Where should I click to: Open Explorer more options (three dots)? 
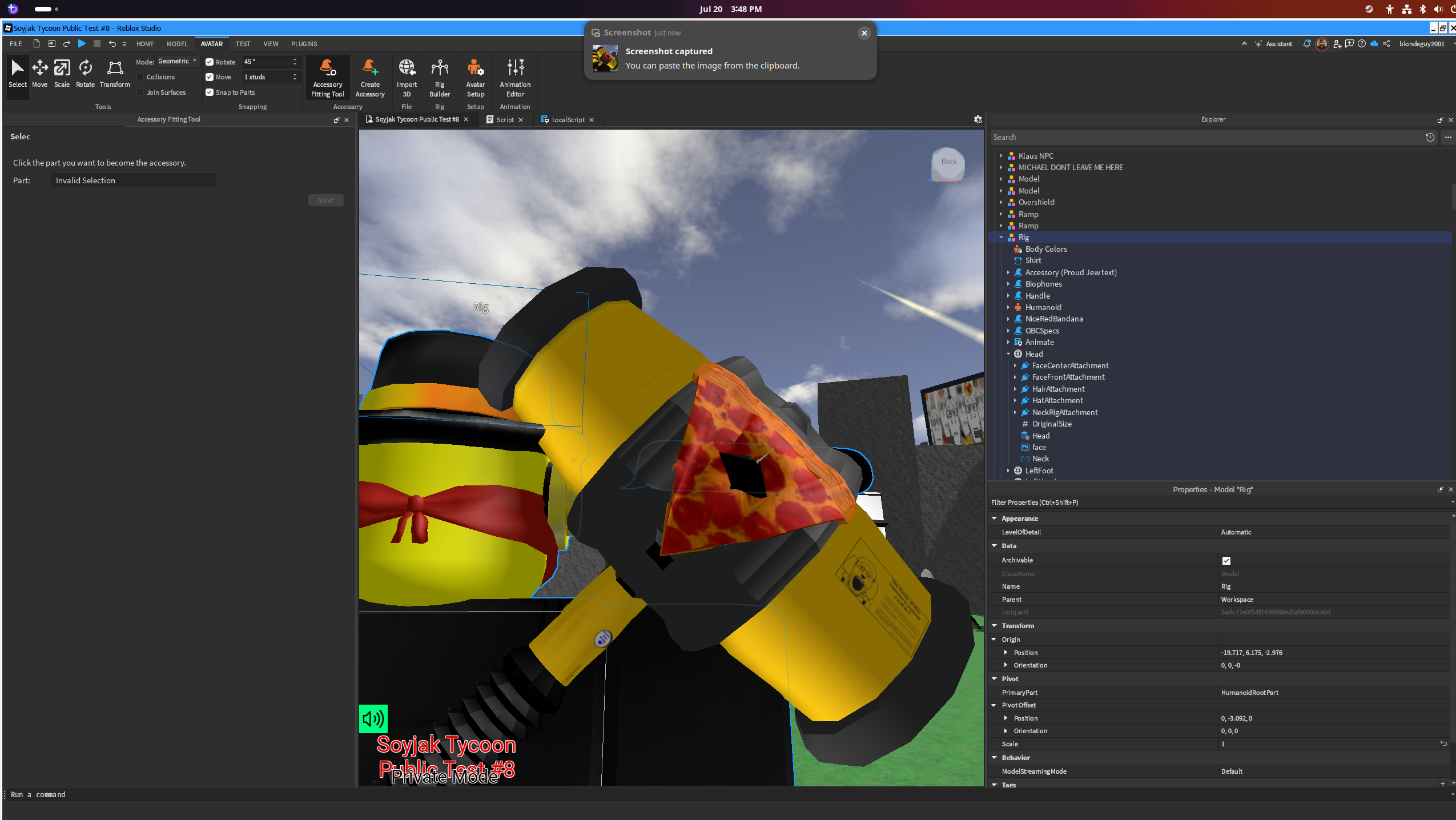coord(1448,137)
